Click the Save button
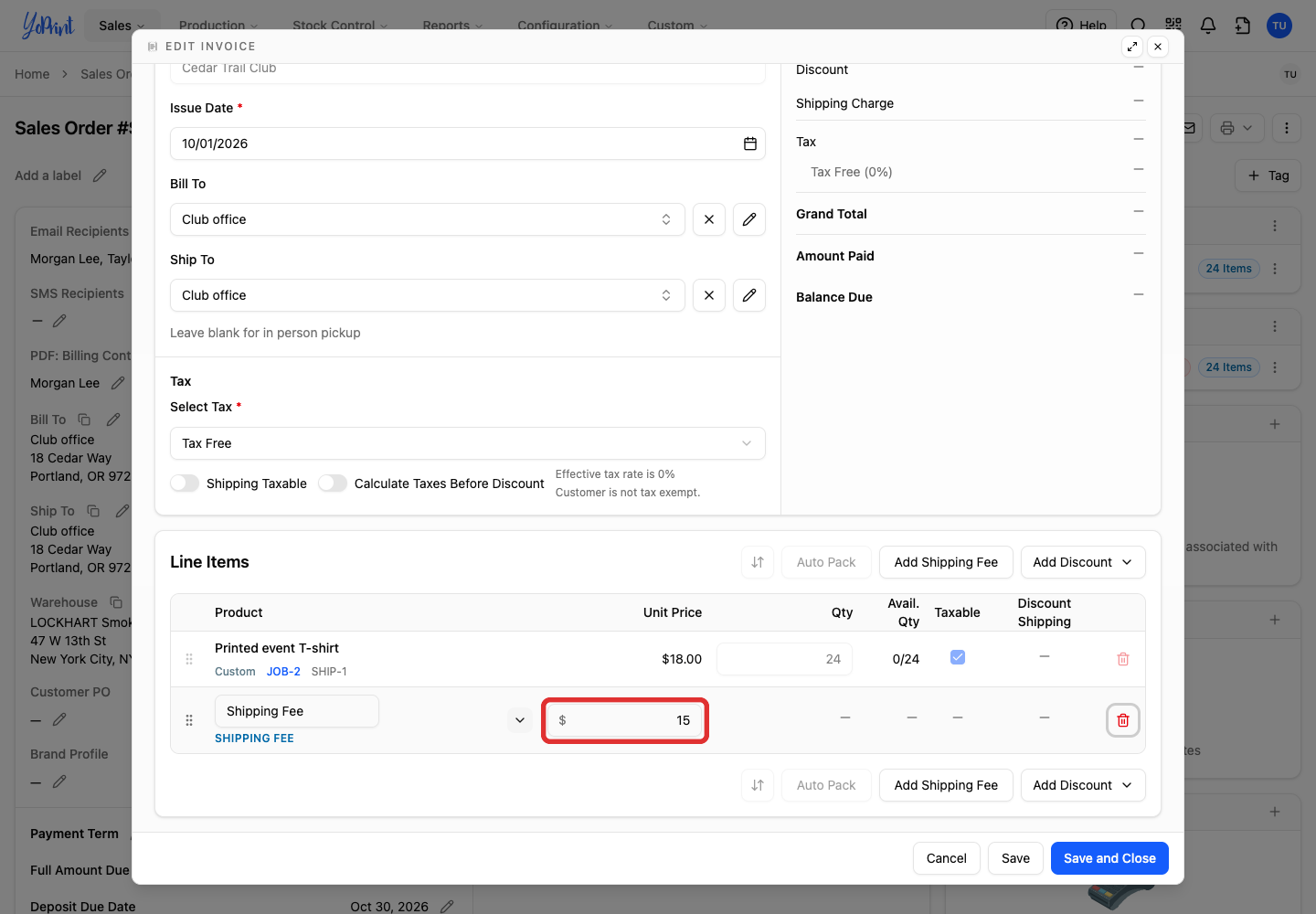1316x914 pixels. click(1015, 858)
